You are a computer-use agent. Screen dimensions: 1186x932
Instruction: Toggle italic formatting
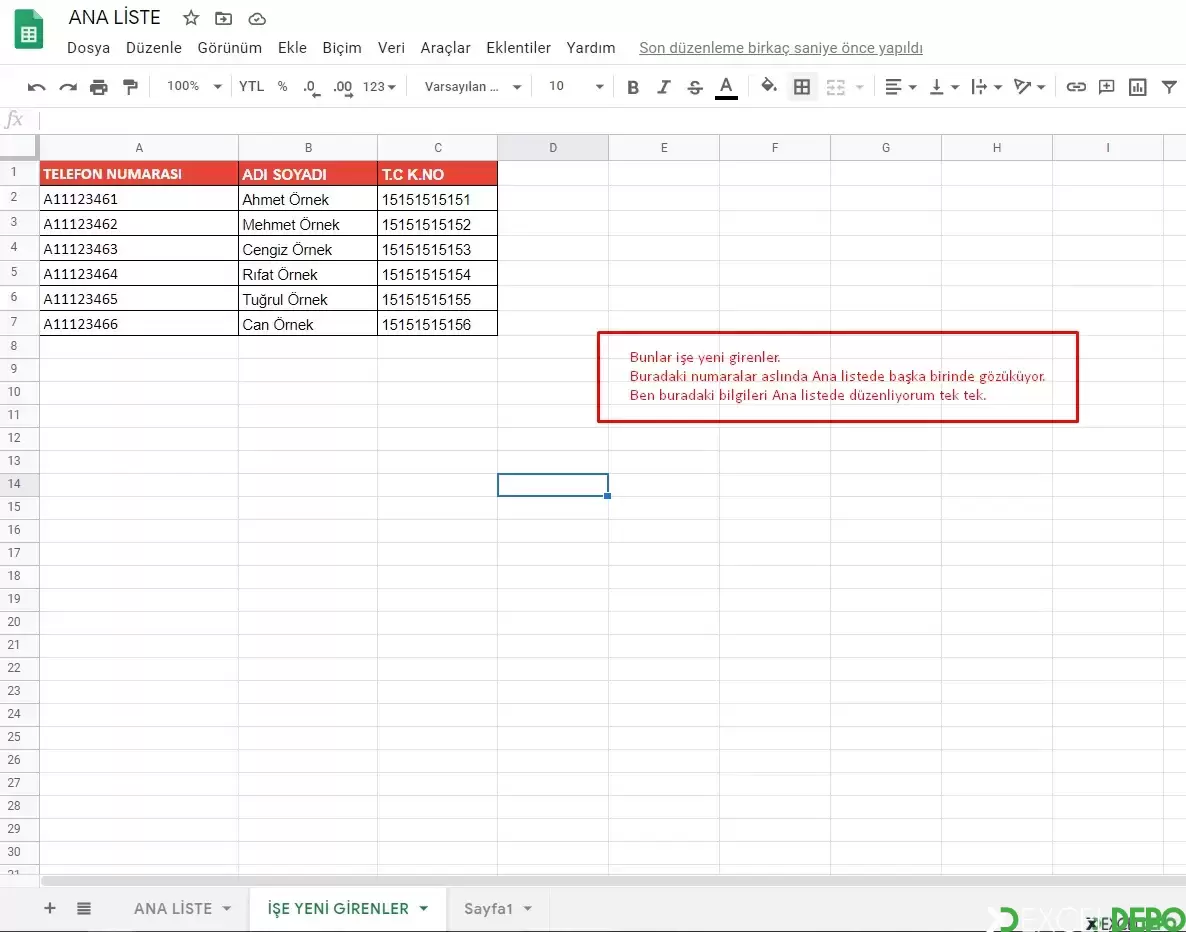(664, 87)
